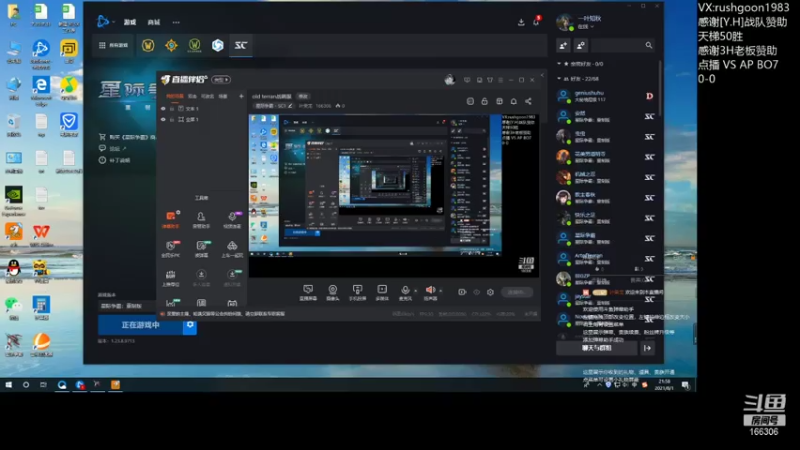Toggle lock on first source row

[x=172, y=109]
